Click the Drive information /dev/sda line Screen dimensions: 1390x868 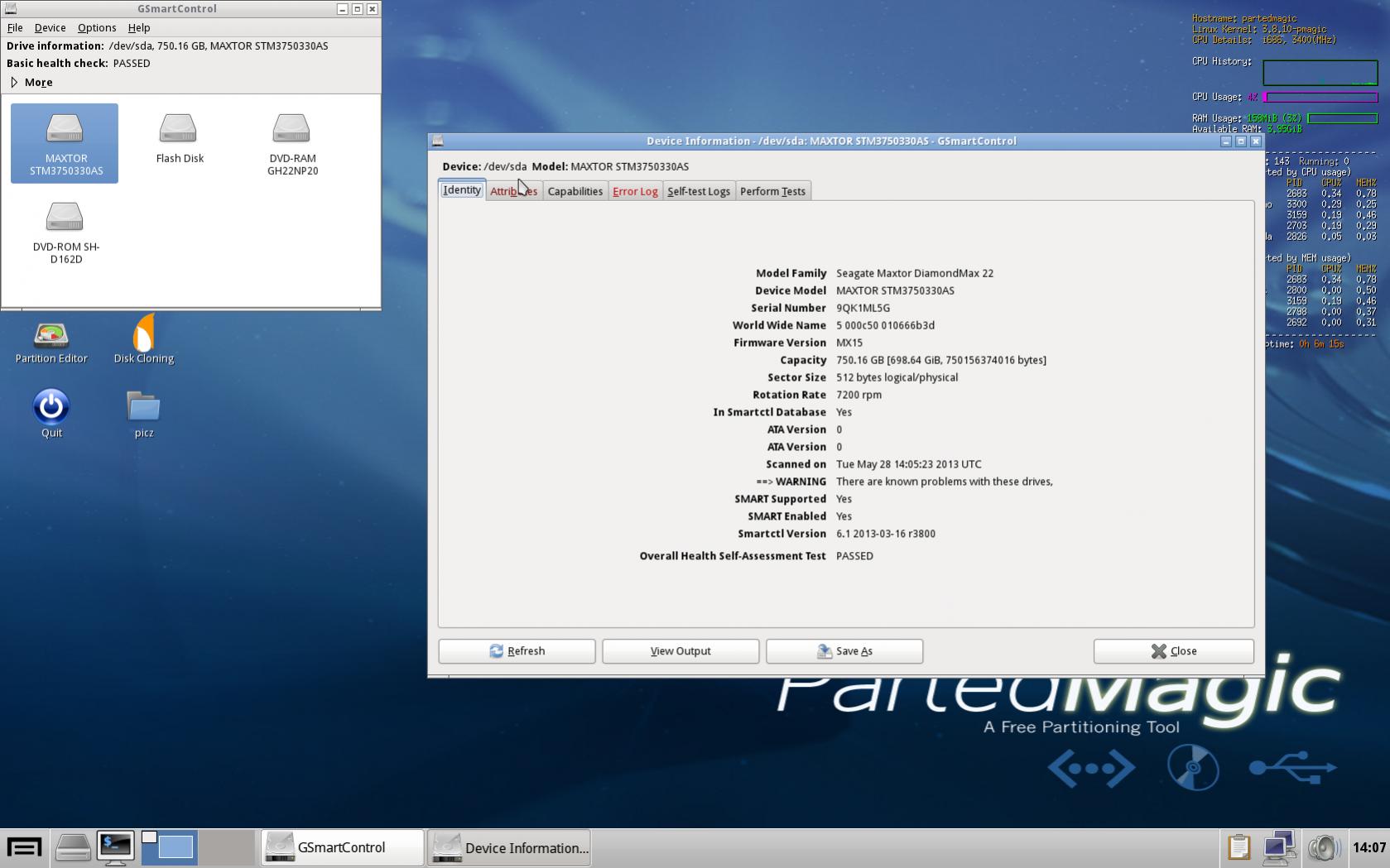167,46
